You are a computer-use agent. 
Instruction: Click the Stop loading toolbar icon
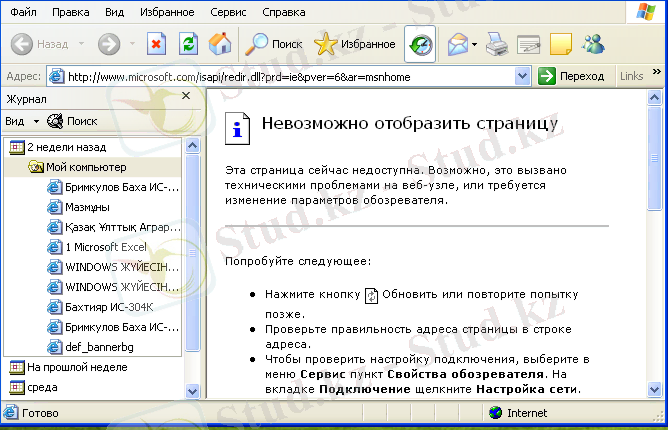tap(156, 44)
